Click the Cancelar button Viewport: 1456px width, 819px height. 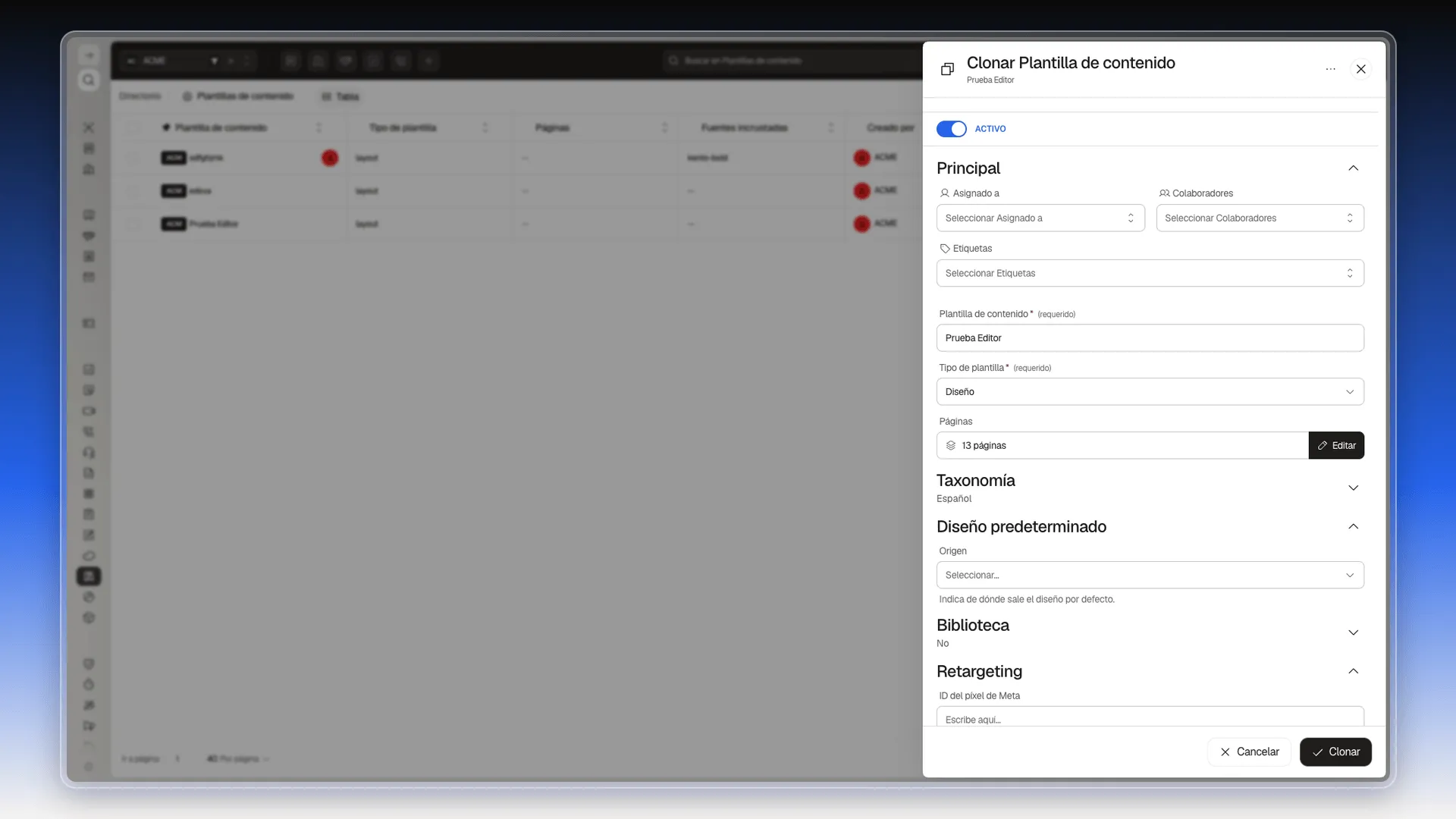[1249, 752]
